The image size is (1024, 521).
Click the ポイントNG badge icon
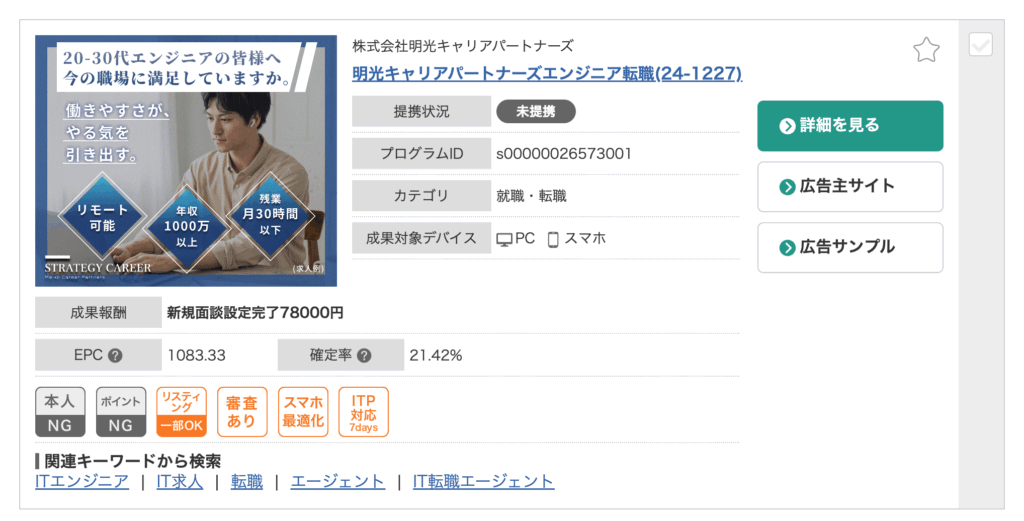coord(121,412)
